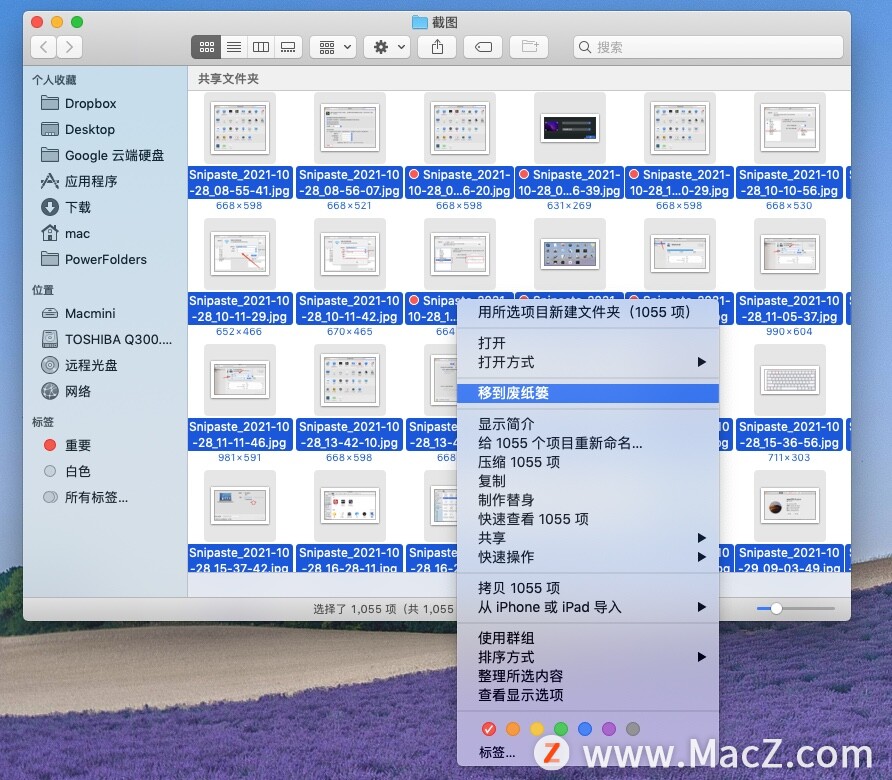Open the group-by dropdown in toolbar
Image resolution: width=892 pixels, height=780 pixels.
333,47
